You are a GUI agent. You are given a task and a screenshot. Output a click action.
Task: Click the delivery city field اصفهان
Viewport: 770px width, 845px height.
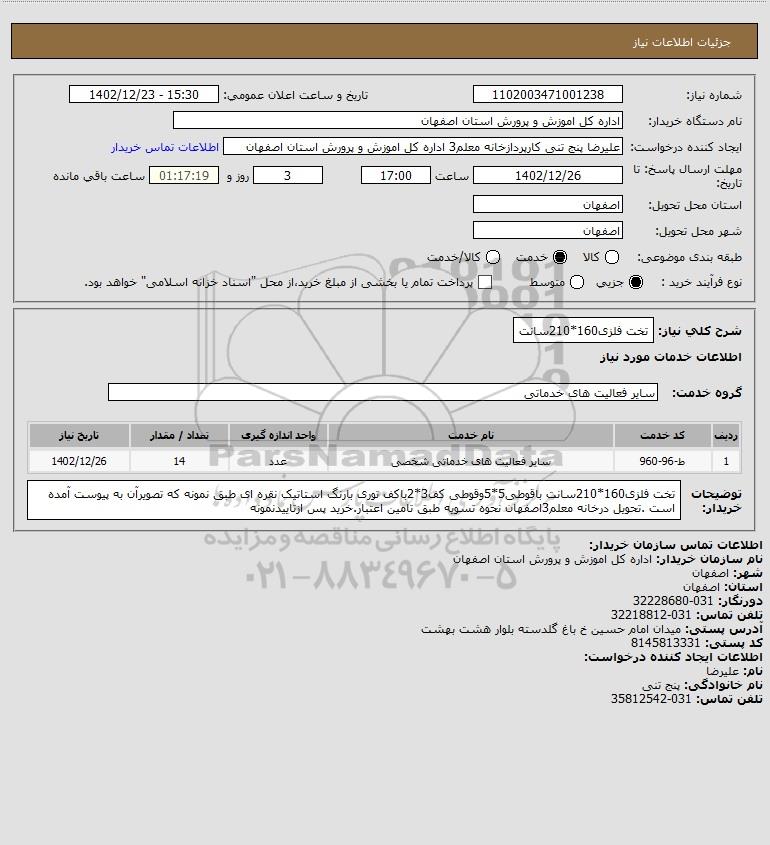[x=547, y=230]
